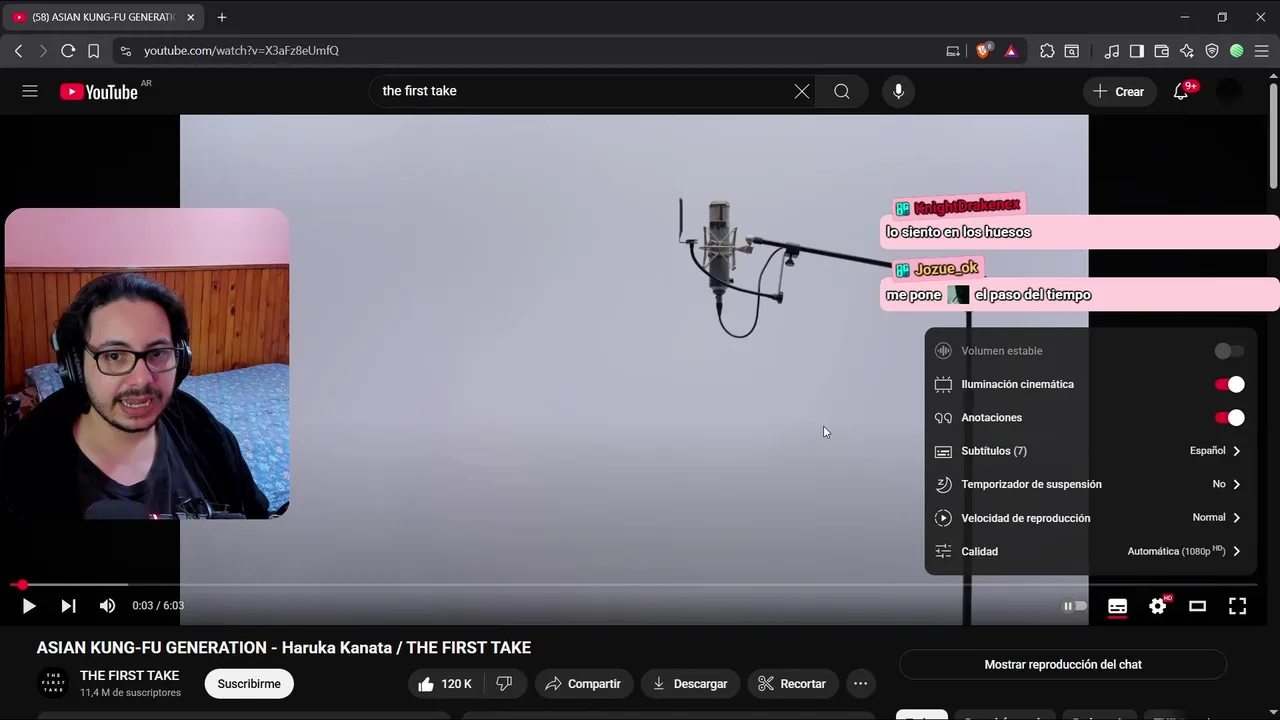Viewport: 1280px width, 720px height.
Task: Toggle subtitles with the captions icon
Action: (x=1118, y=606)
